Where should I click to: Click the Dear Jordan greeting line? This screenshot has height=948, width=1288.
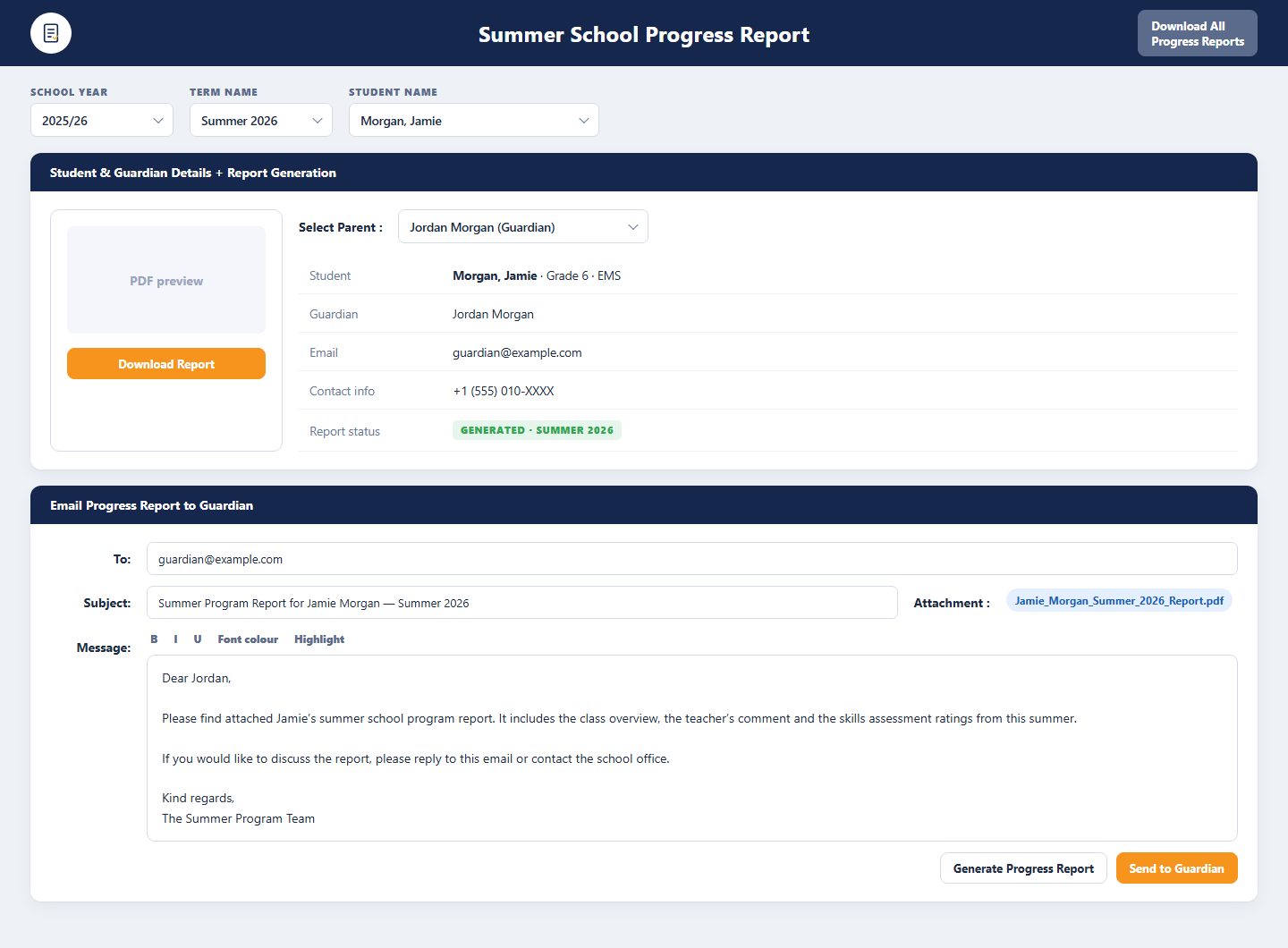[x=197, y=678]
